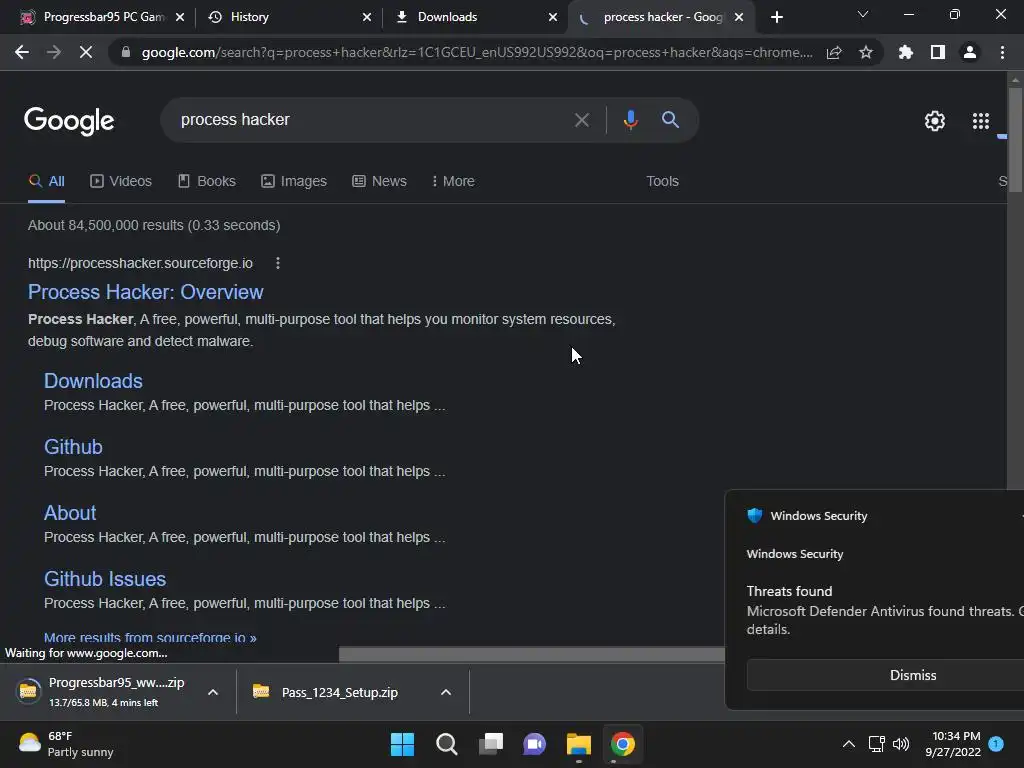This screenshot has height=768, width=1024.
Task: Open the Windows Start menu
Action: tap(402, 744)
